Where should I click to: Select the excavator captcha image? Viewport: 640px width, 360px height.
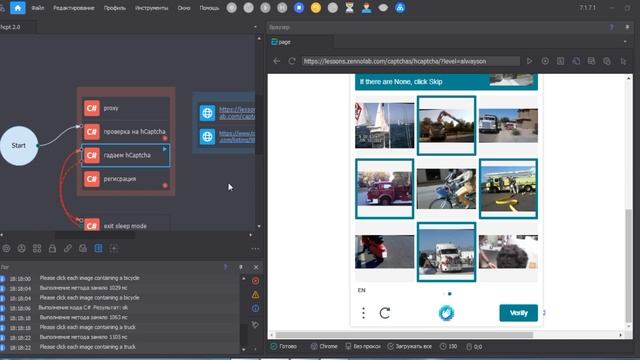(x=446, y=125)
